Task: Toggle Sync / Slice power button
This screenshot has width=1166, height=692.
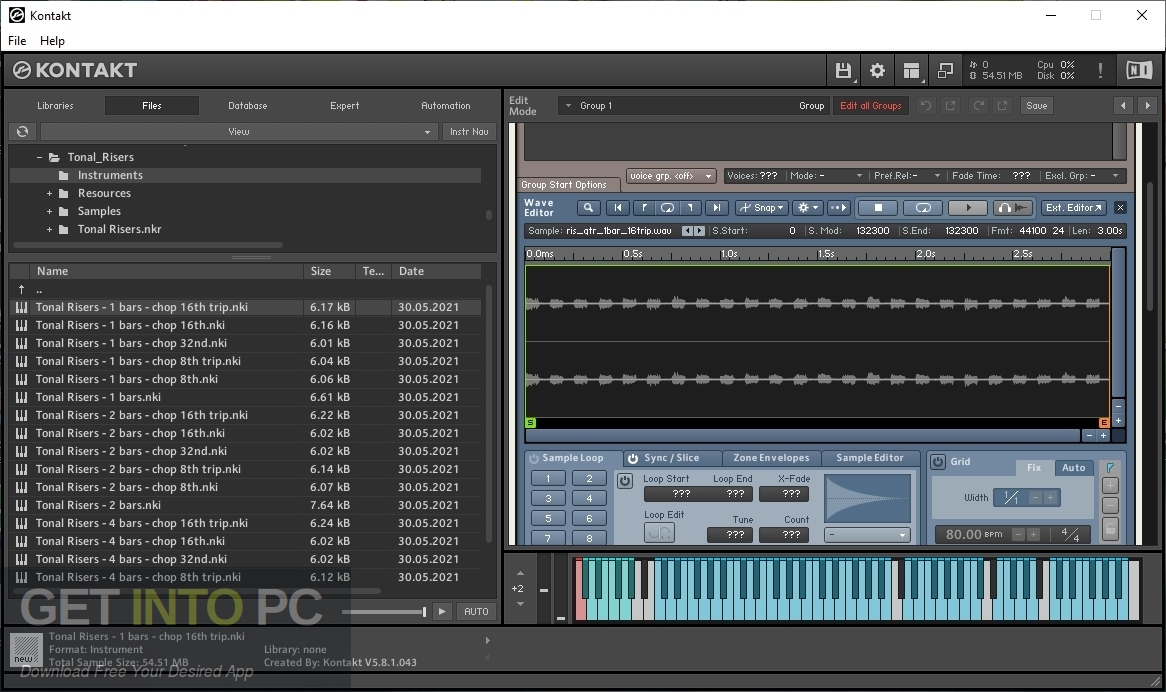Action: (x=633, y=459)
